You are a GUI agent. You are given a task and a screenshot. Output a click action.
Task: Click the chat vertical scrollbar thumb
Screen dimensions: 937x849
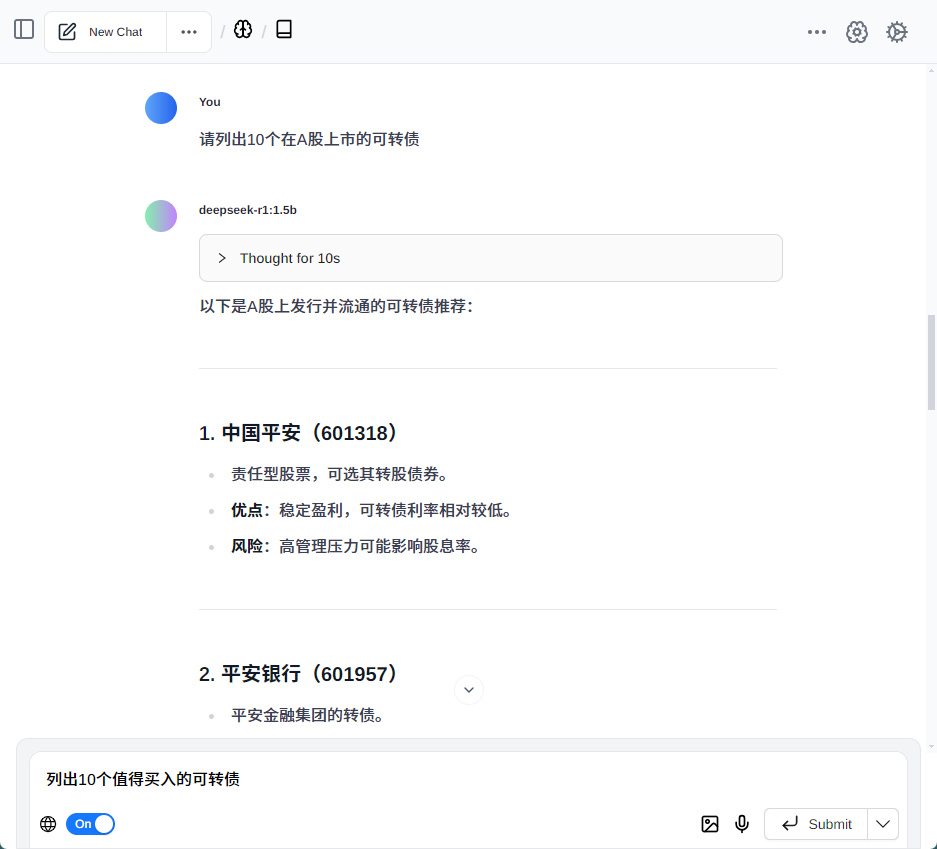931,363
